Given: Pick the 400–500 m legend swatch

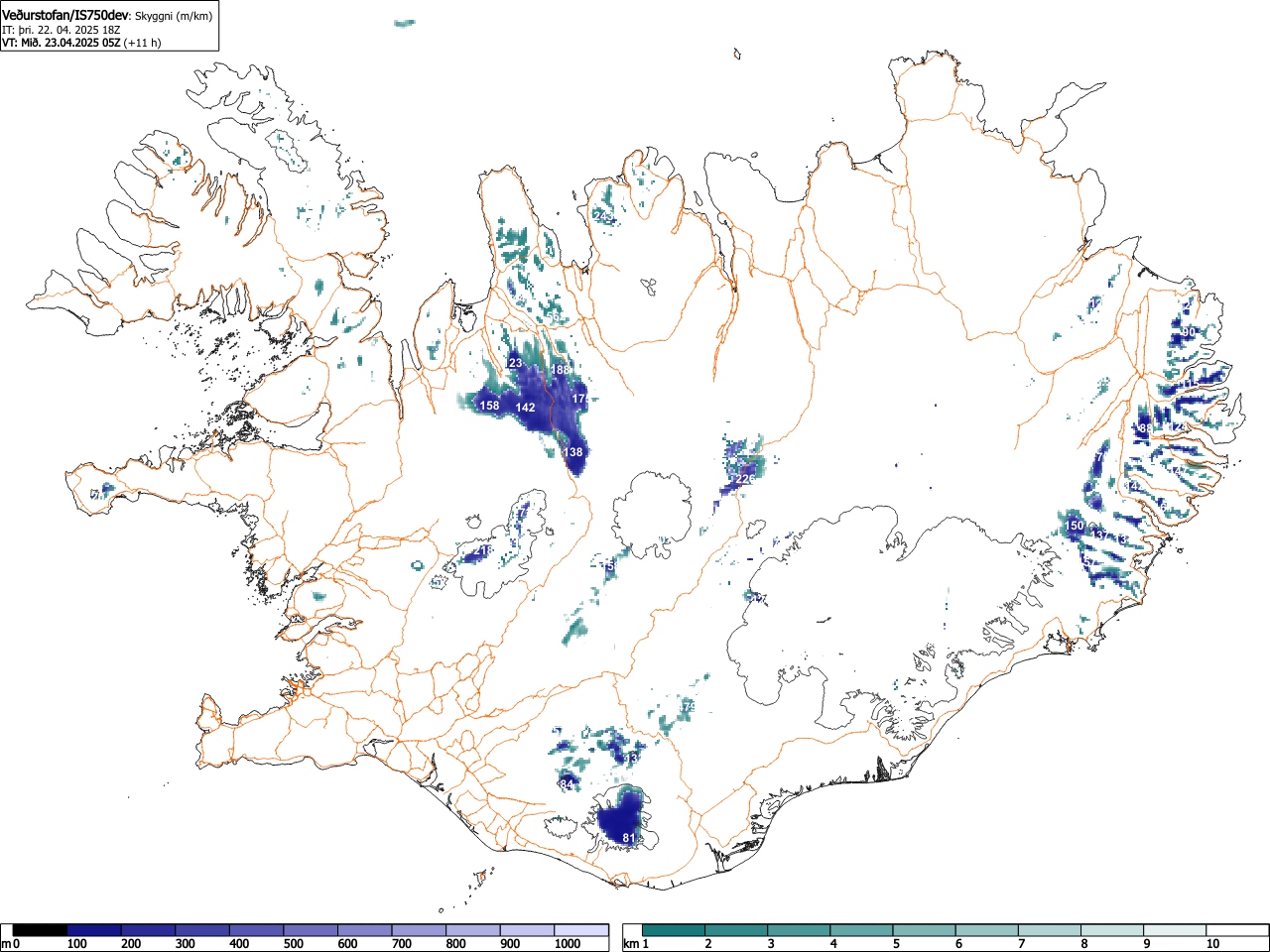Looking at the screenshot, I should coord(257,930).
